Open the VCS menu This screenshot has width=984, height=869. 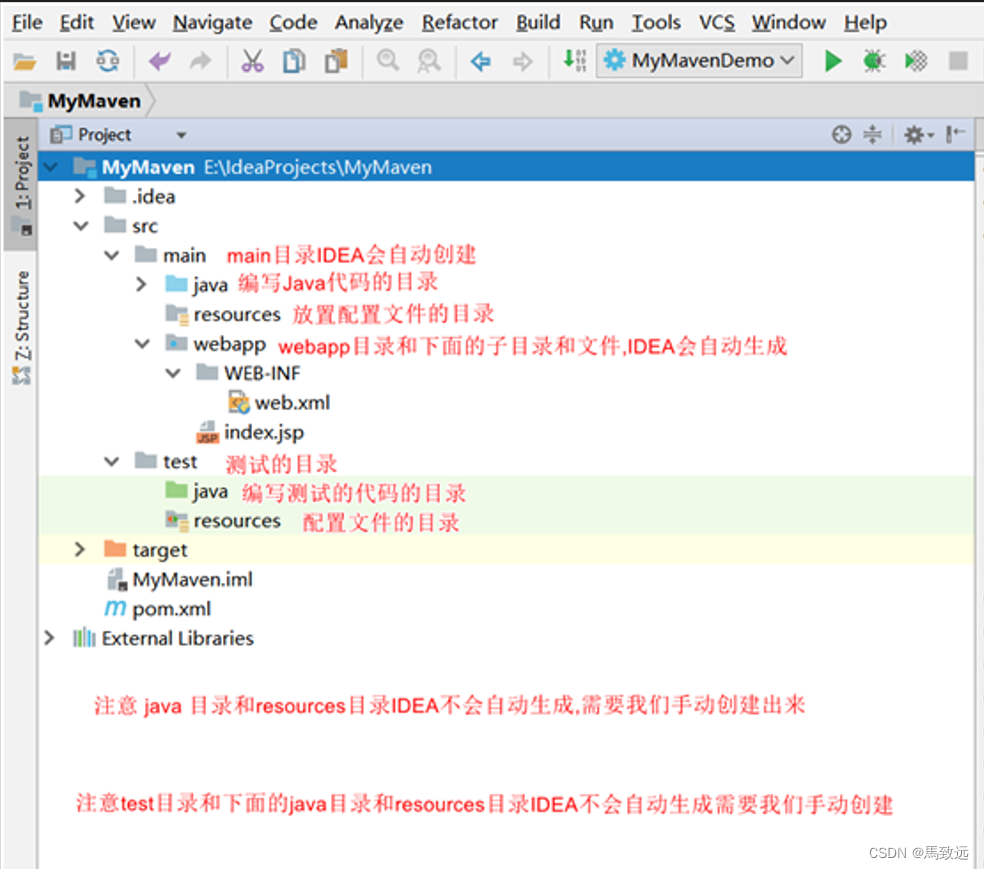click(717, 23)
